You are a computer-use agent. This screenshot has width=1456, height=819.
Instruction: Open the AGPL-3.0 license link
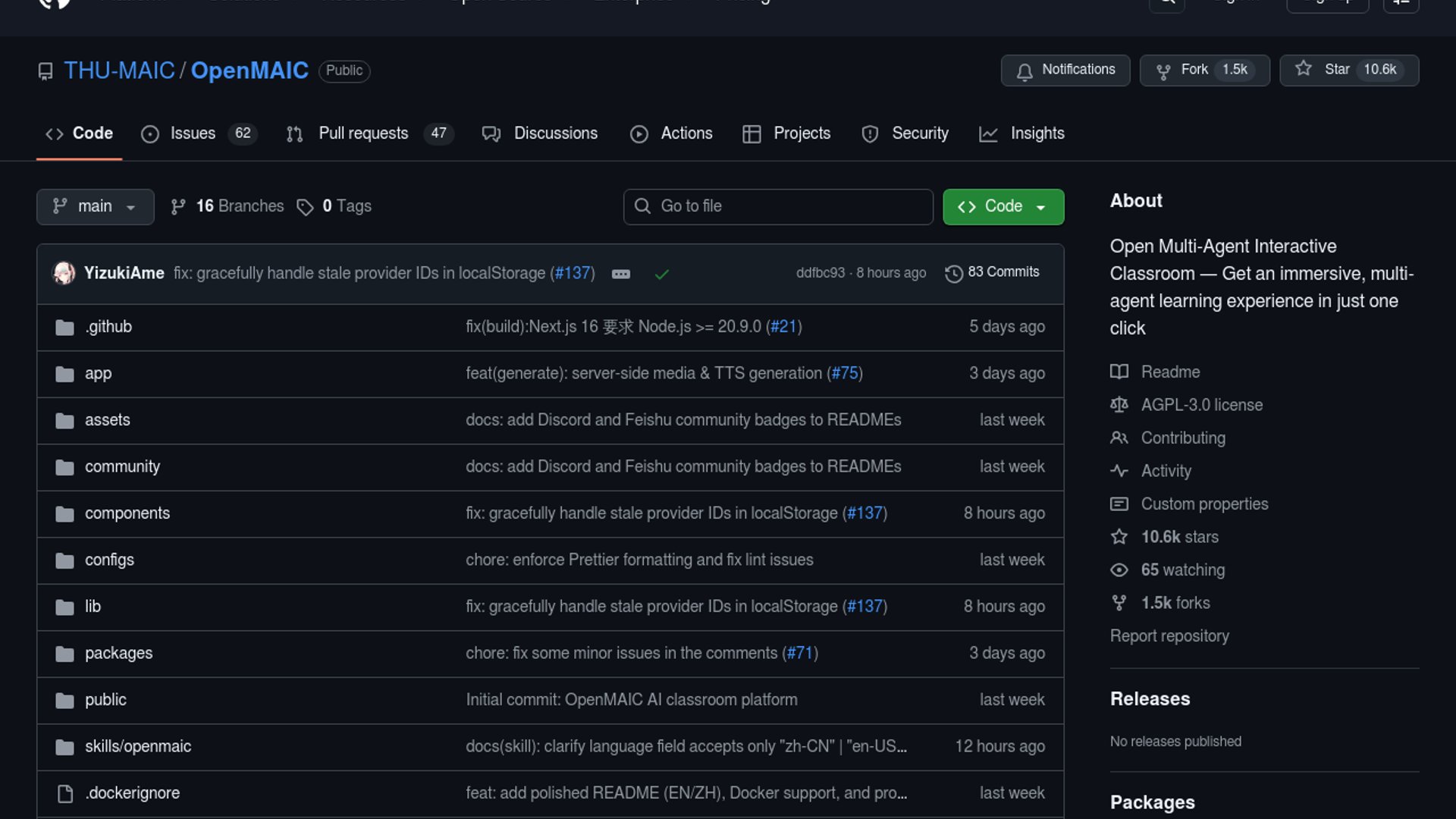coord(1201,405)
